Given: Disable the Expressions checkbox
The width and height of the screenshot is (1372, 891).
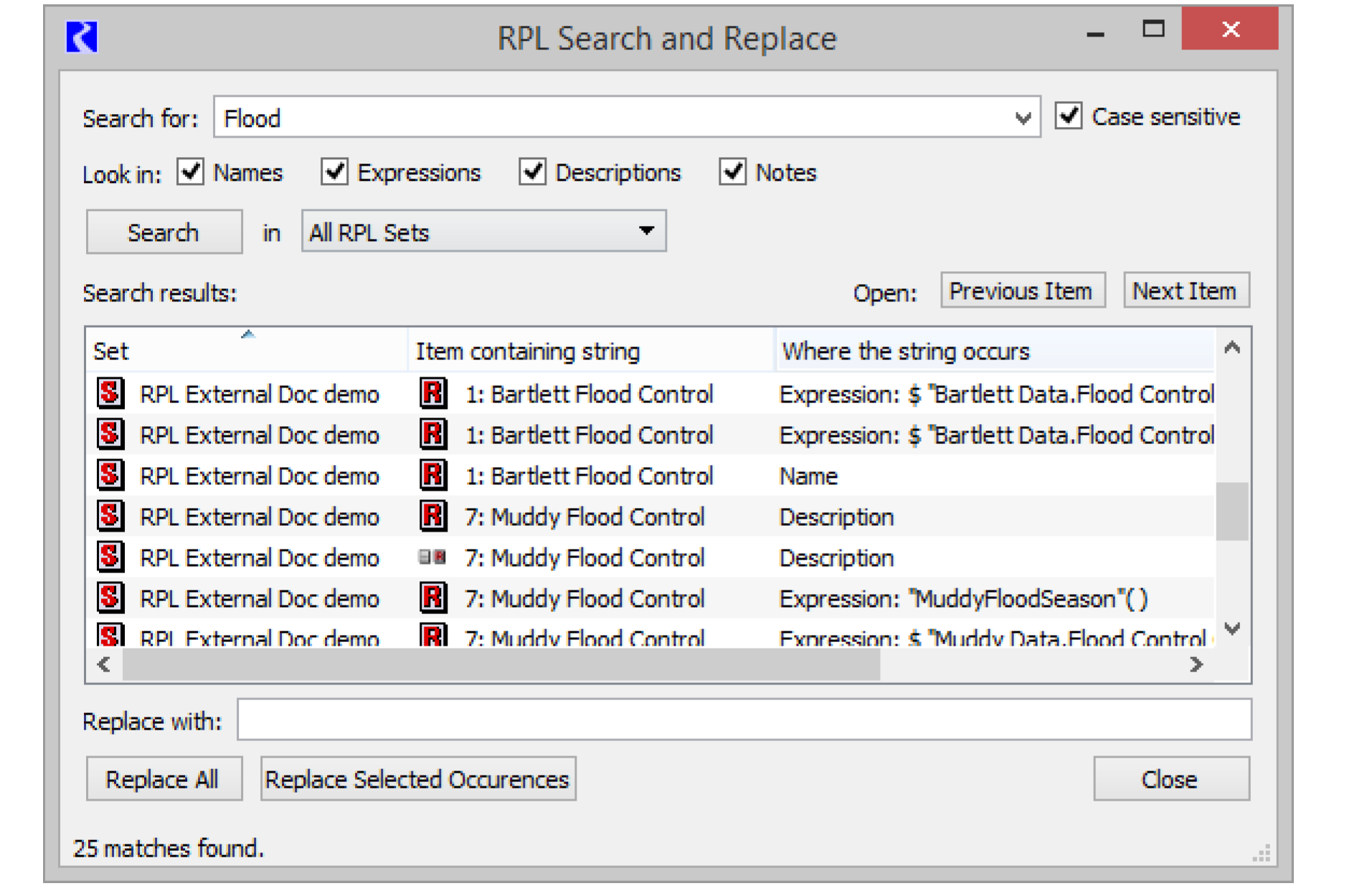Looking at the screenshot, I should [x=334, y=172].
